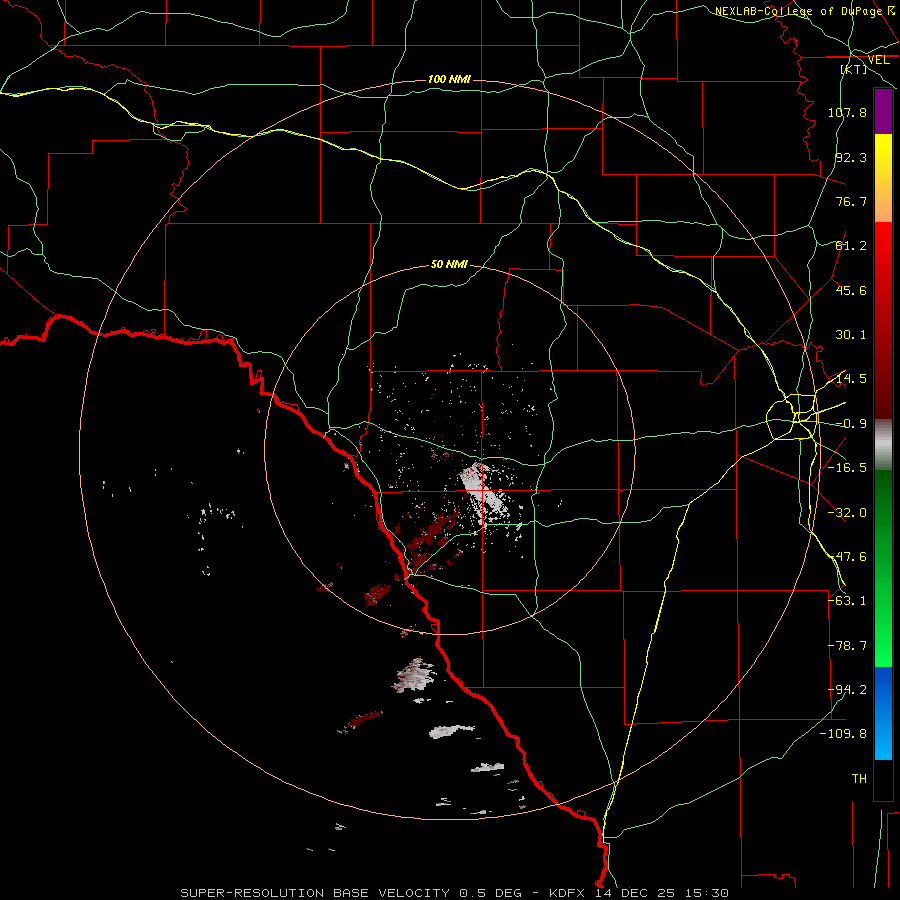Click the -32.0 legend value

coord(847,513)
